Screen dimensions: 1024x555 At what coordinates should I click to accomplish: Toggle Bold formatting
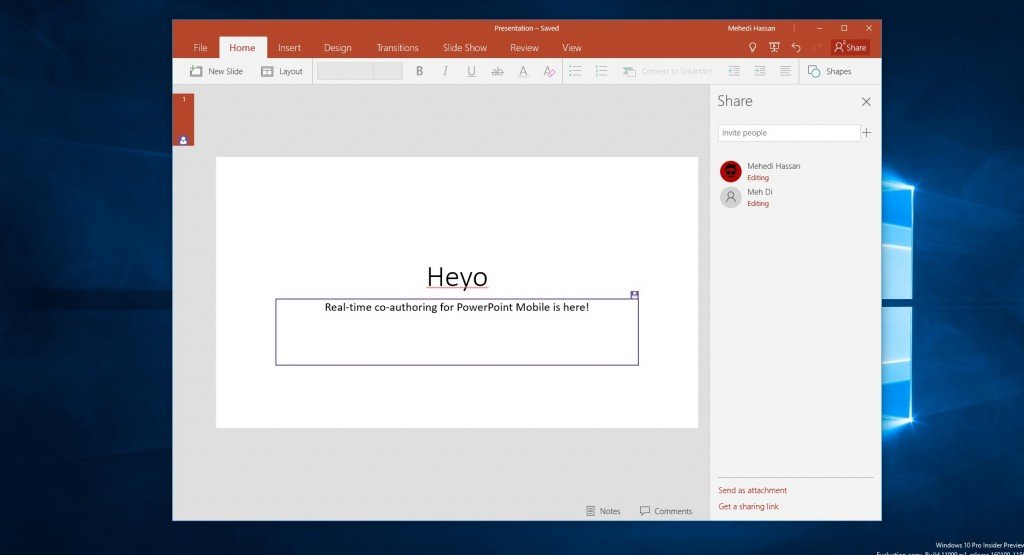[x=419, y=71]
